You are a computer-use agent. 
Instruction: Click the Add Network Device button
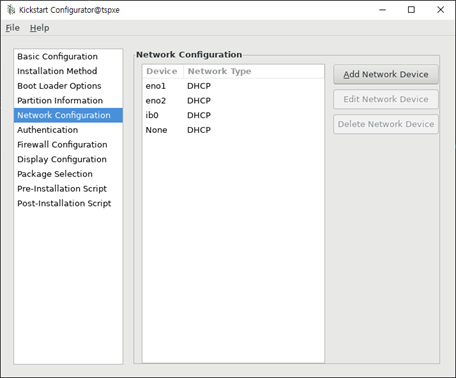(x=386, y=74)
